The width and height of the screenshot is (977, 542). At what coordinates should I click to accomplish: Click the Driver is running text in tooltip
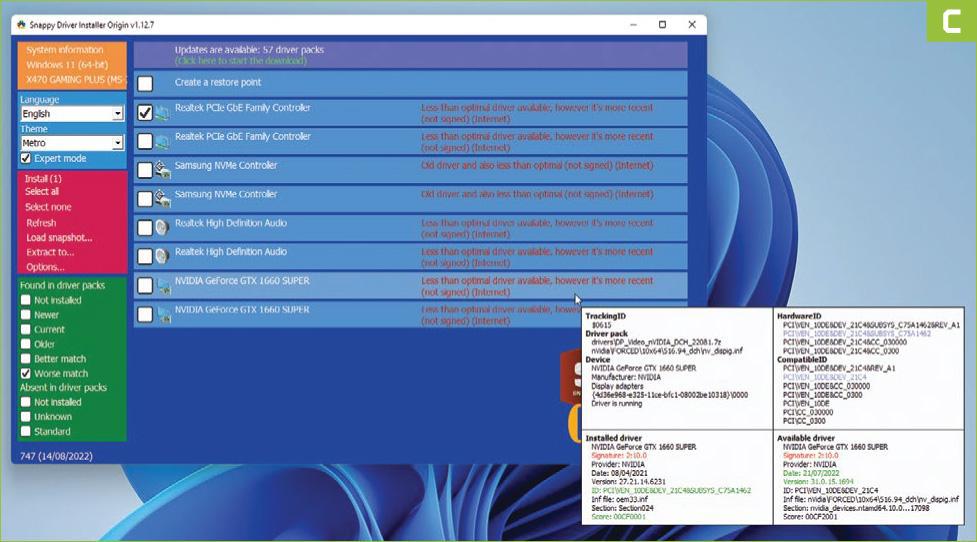616,404
